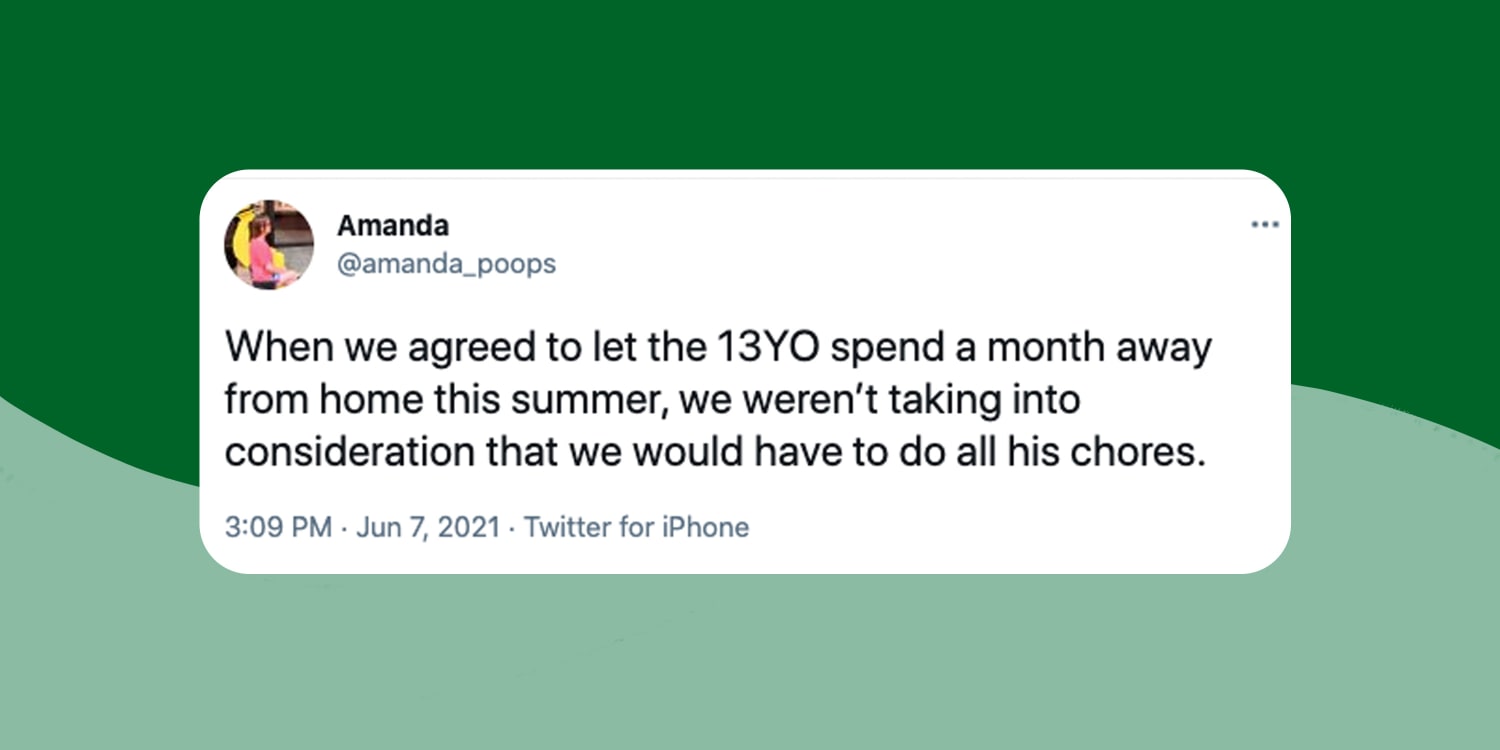
Task: Click the light green background below the tweet
Action: (750, 660)
